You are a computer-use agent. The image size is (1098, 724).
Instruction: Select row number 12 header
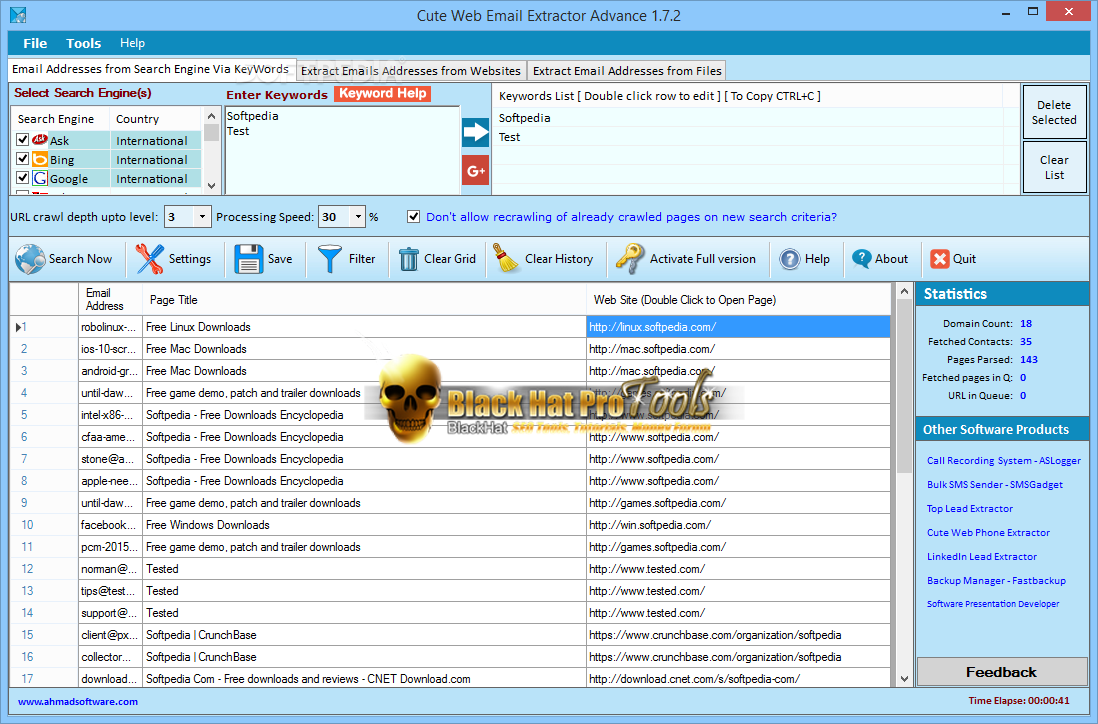43,569
